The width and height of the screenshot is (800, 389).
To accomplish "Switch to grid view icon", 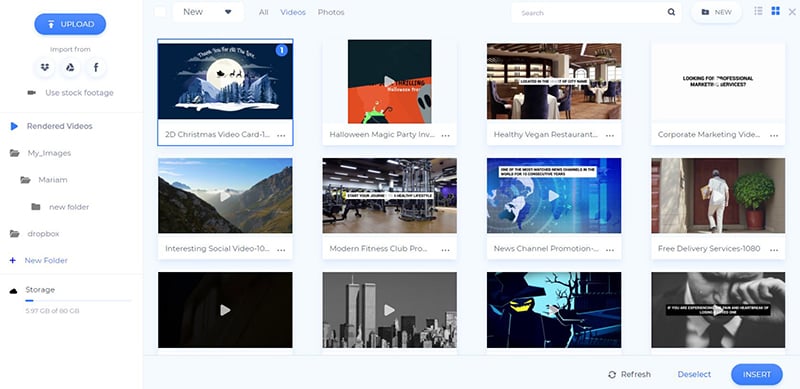I will (776, 11).
